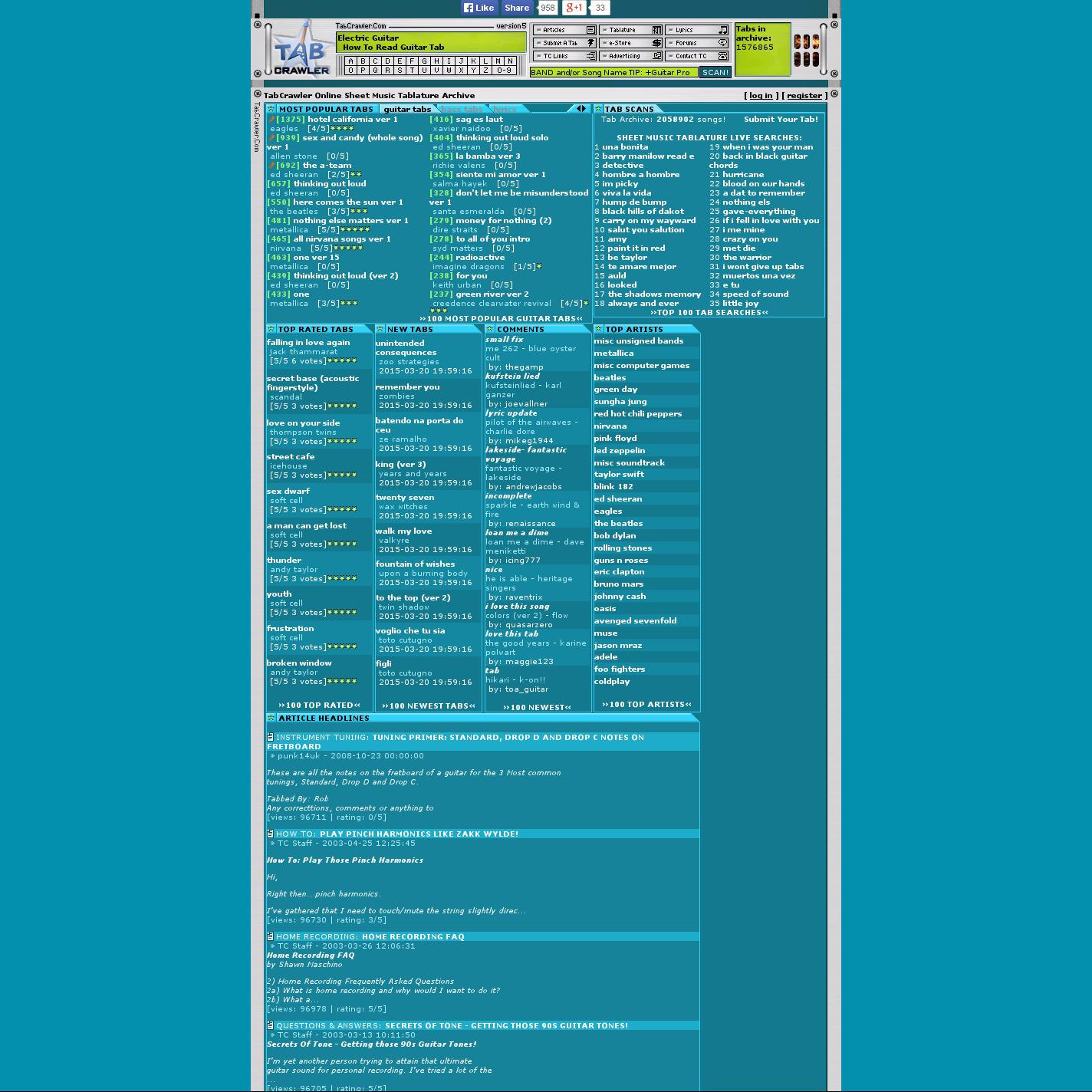
Task: Select the guitar tabs tab
Action: coord(407,109)
